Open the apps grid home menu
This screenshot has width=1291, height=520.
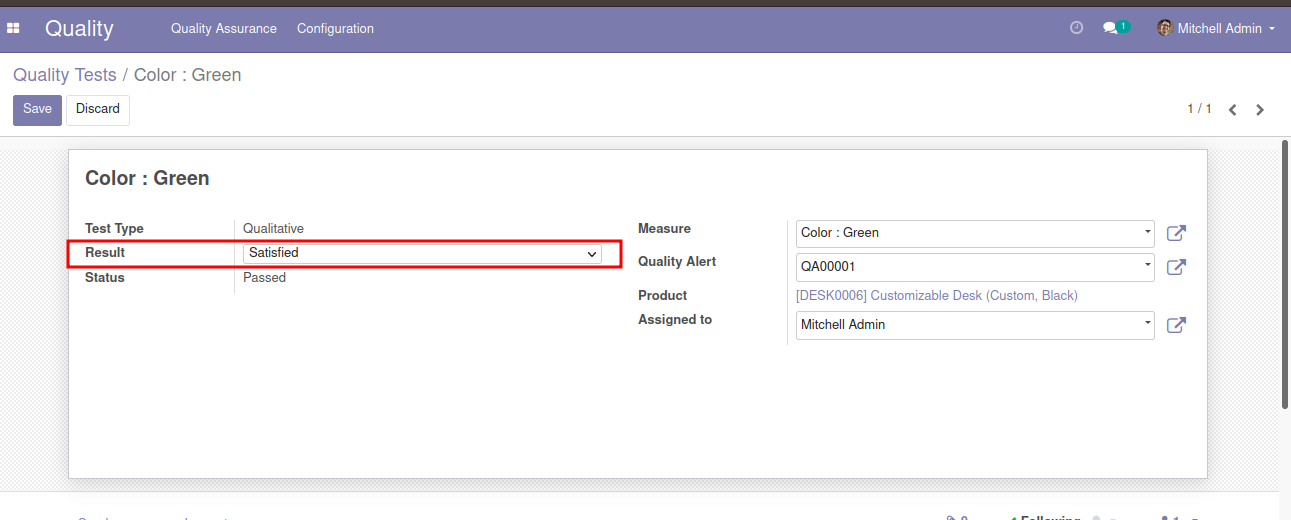click(14, 28)
